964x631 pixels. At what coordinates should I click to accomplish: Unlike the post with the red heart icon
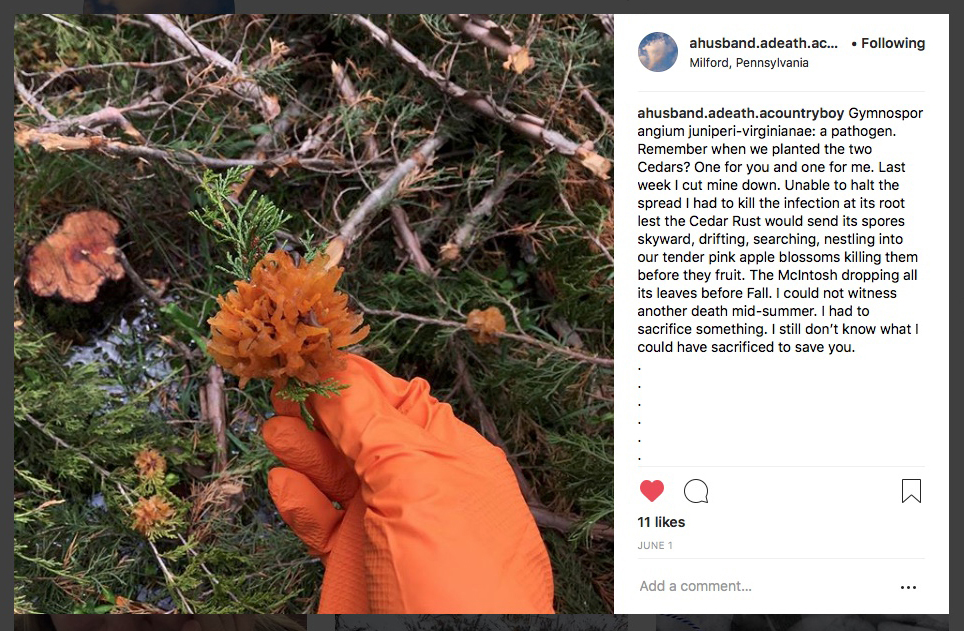(652, 491)
